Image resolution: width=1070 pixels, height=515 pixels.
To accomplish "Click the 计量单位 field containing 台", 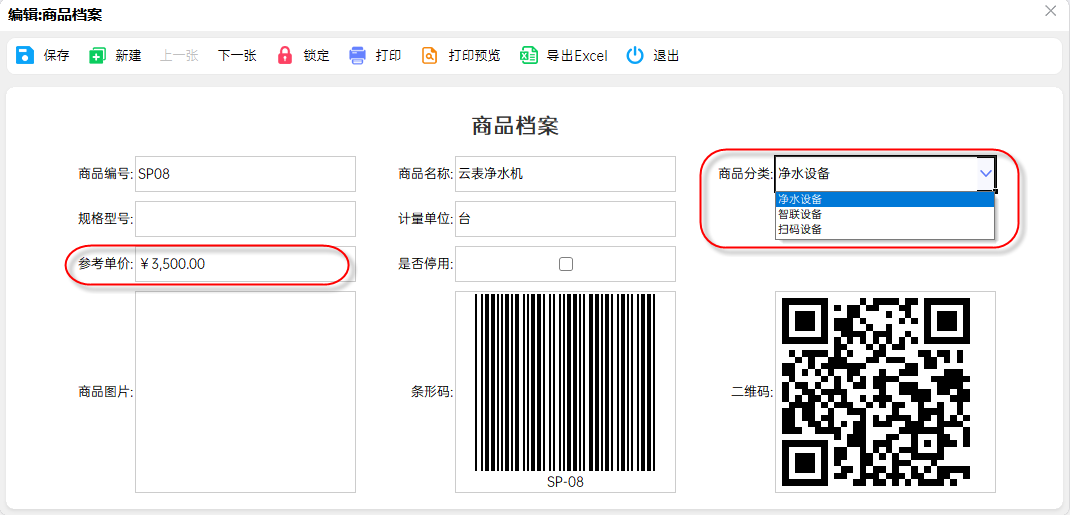I will (x=565, y=219).
